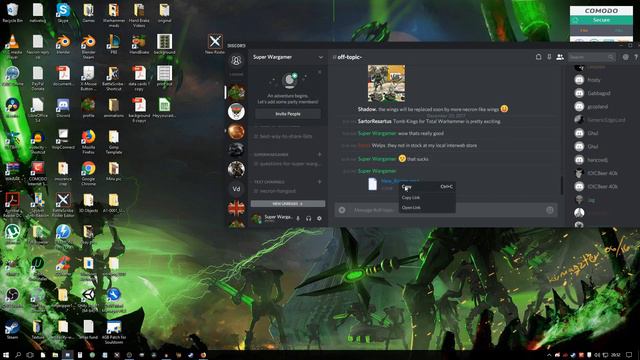Open Google Chrome desktop shortcut
Image resolution: width=640 pixels, height=360 pixels.
tap(88, 173)
